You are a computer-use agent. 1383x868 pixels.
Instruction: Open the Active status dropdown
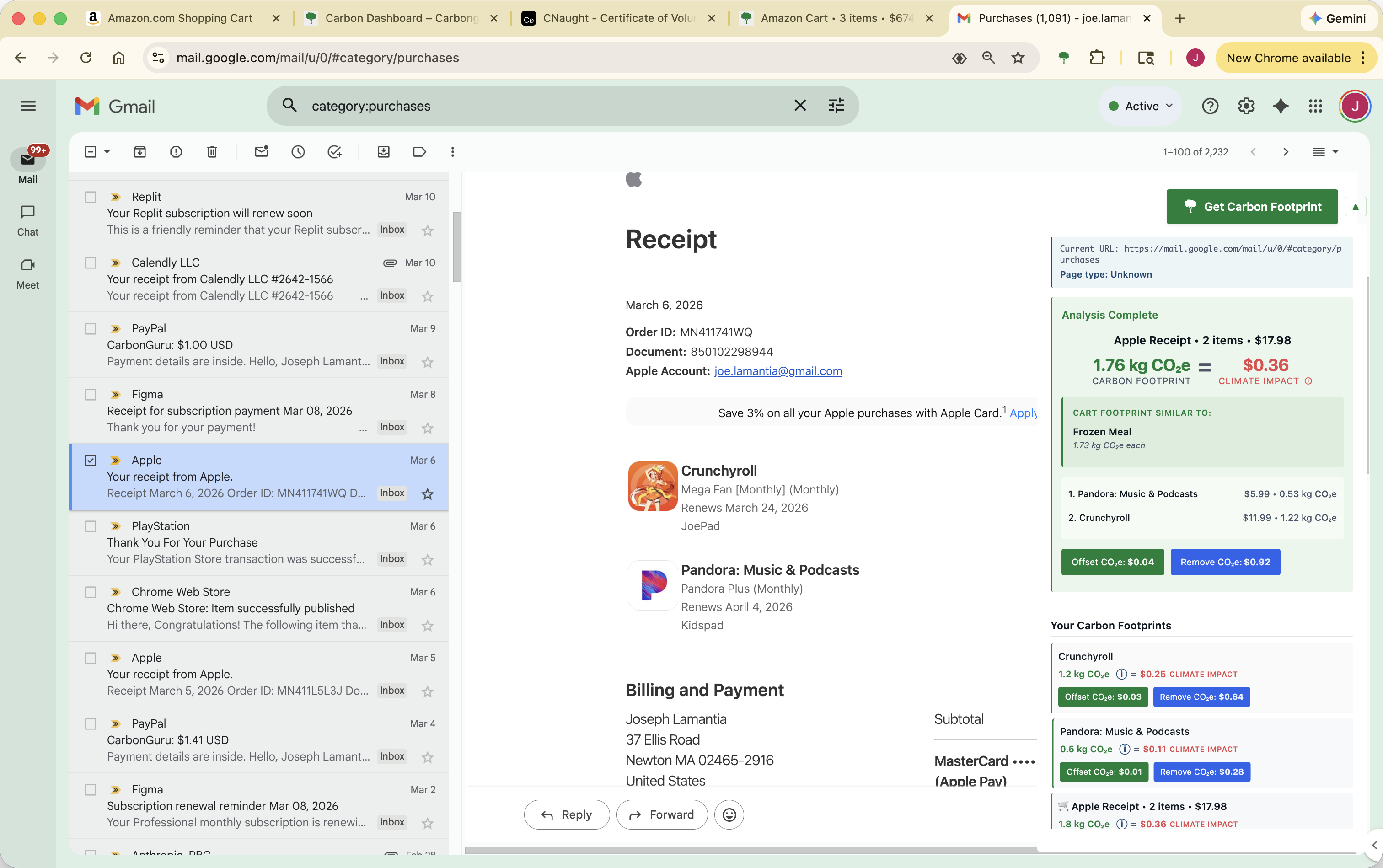click(1139, 106)
